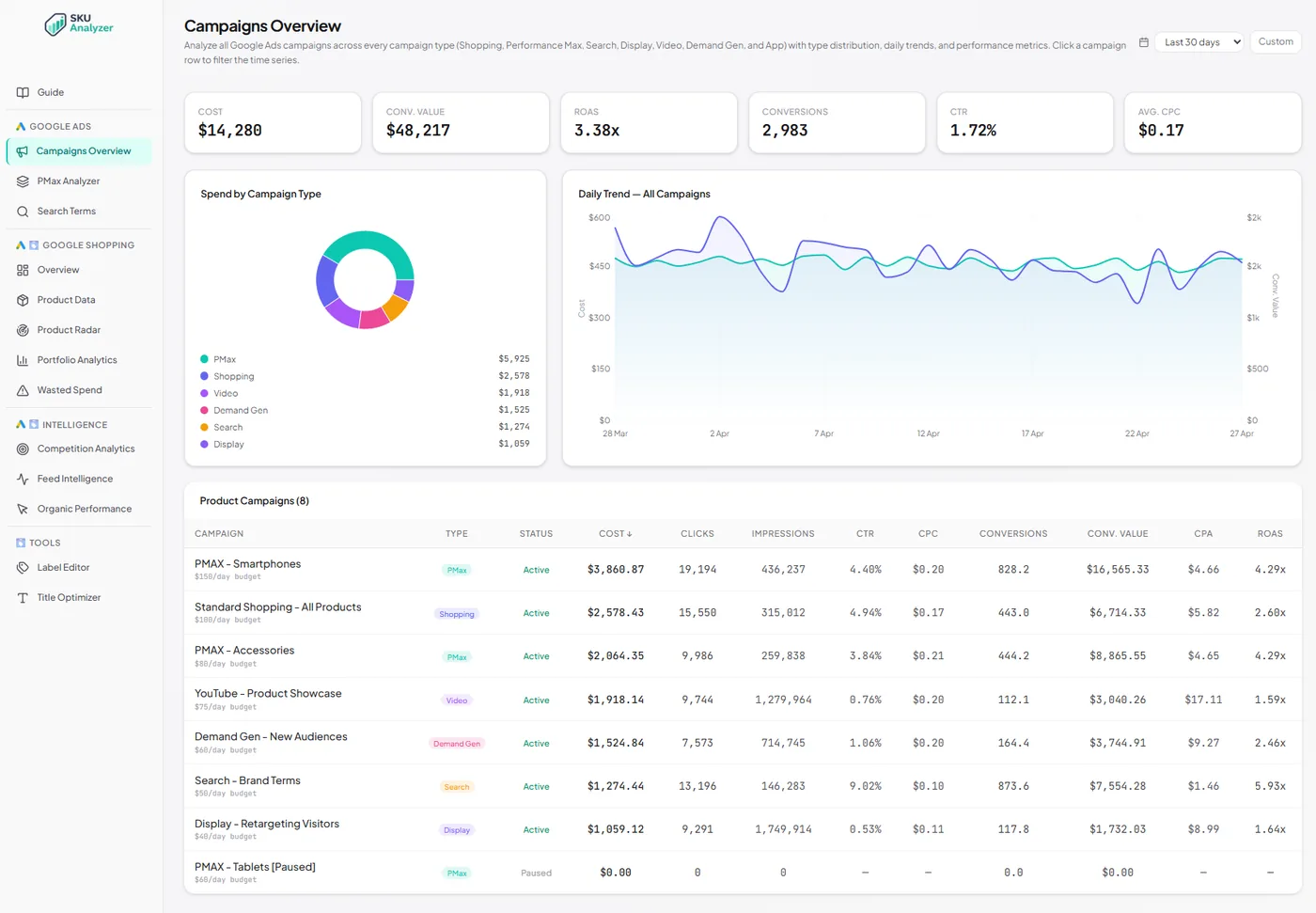Click the Google Shopping Overview grid icon

point(23,270)
